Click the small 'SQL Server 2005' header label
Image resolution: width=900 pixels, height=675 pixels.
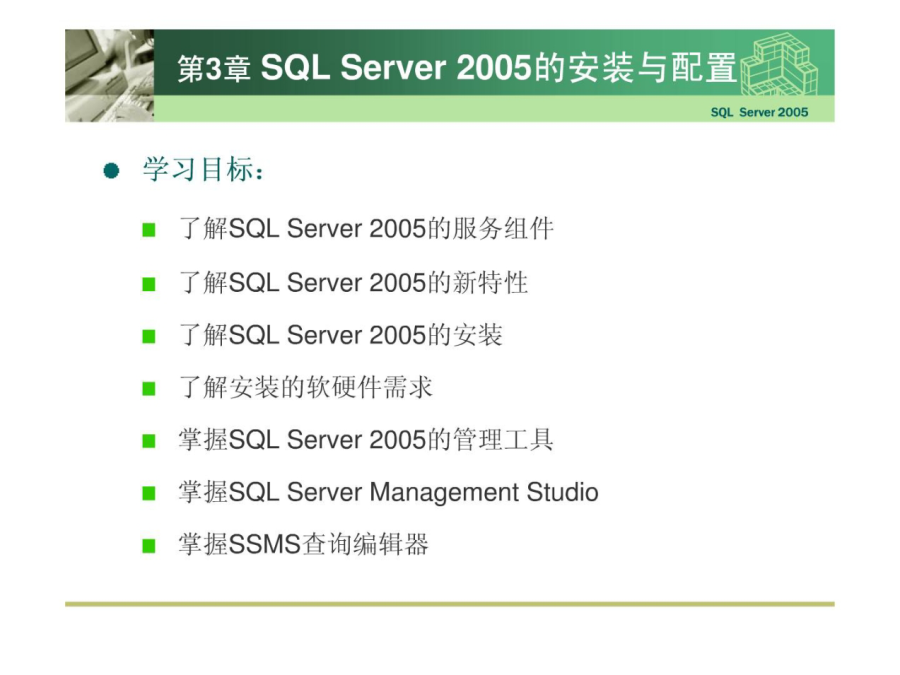(759, 112)
